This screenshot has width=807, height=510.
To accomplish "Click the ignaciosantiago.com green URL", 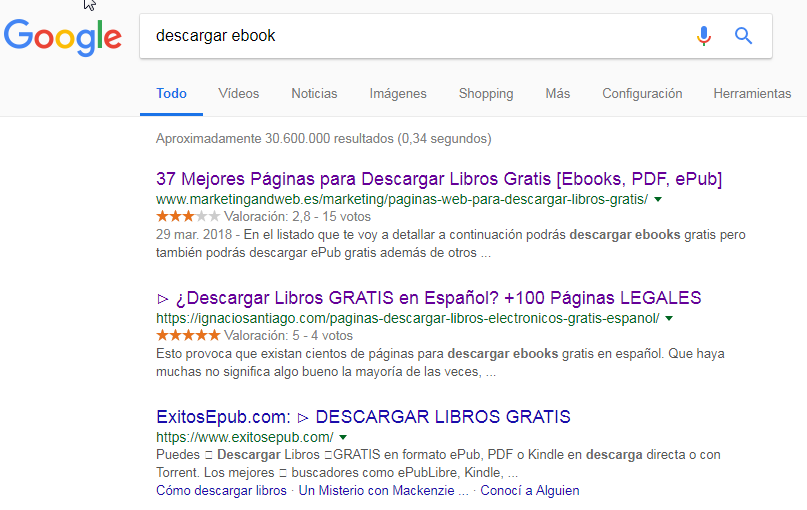I will [408, 319].
